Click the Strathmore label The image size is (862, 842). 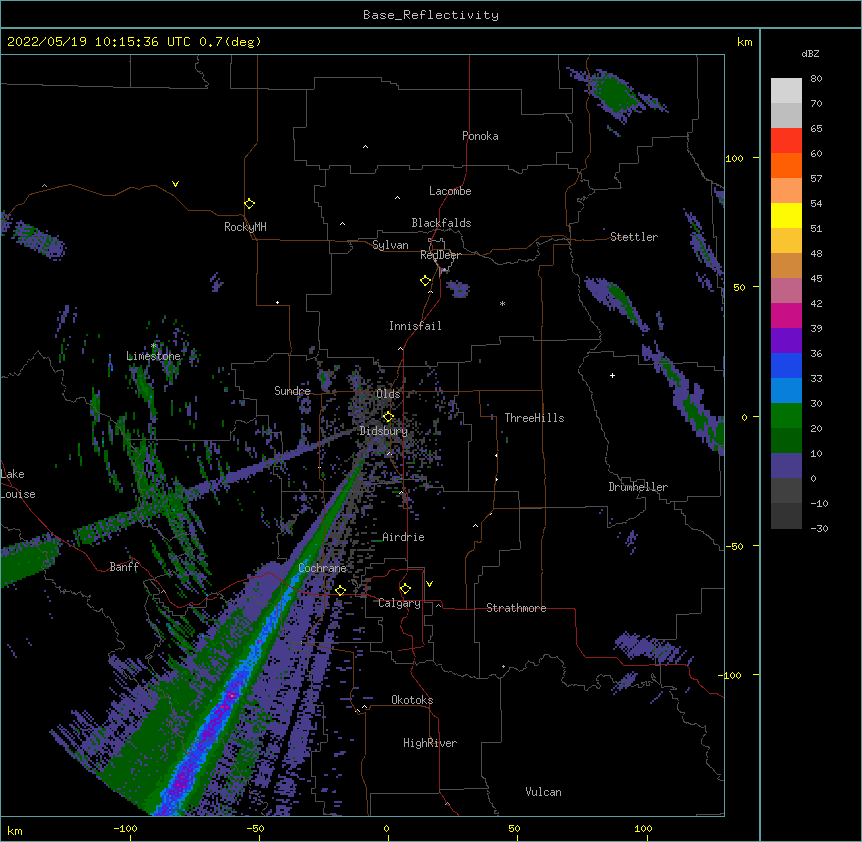point(516,608)
